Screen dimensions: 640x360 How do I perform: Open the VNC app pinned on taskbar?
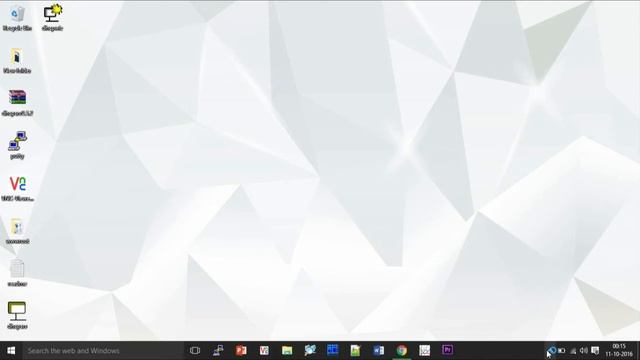pyautogui.click(x=264, y=351)
